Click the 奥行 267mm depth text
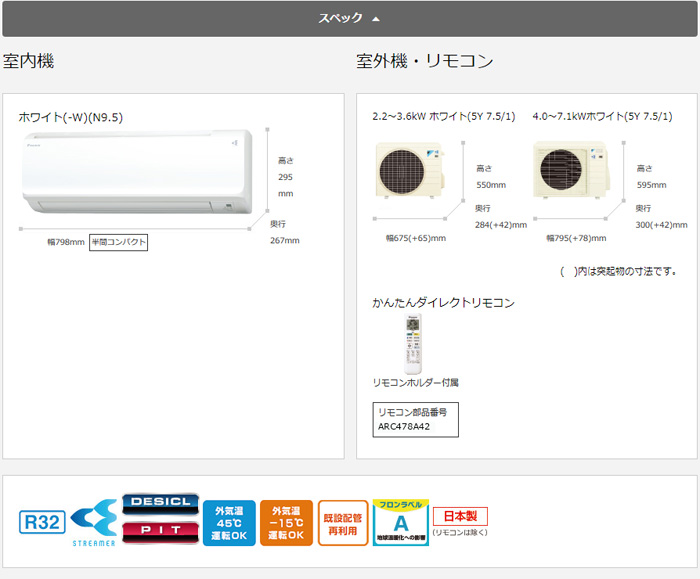 click(x=285, y=232)
